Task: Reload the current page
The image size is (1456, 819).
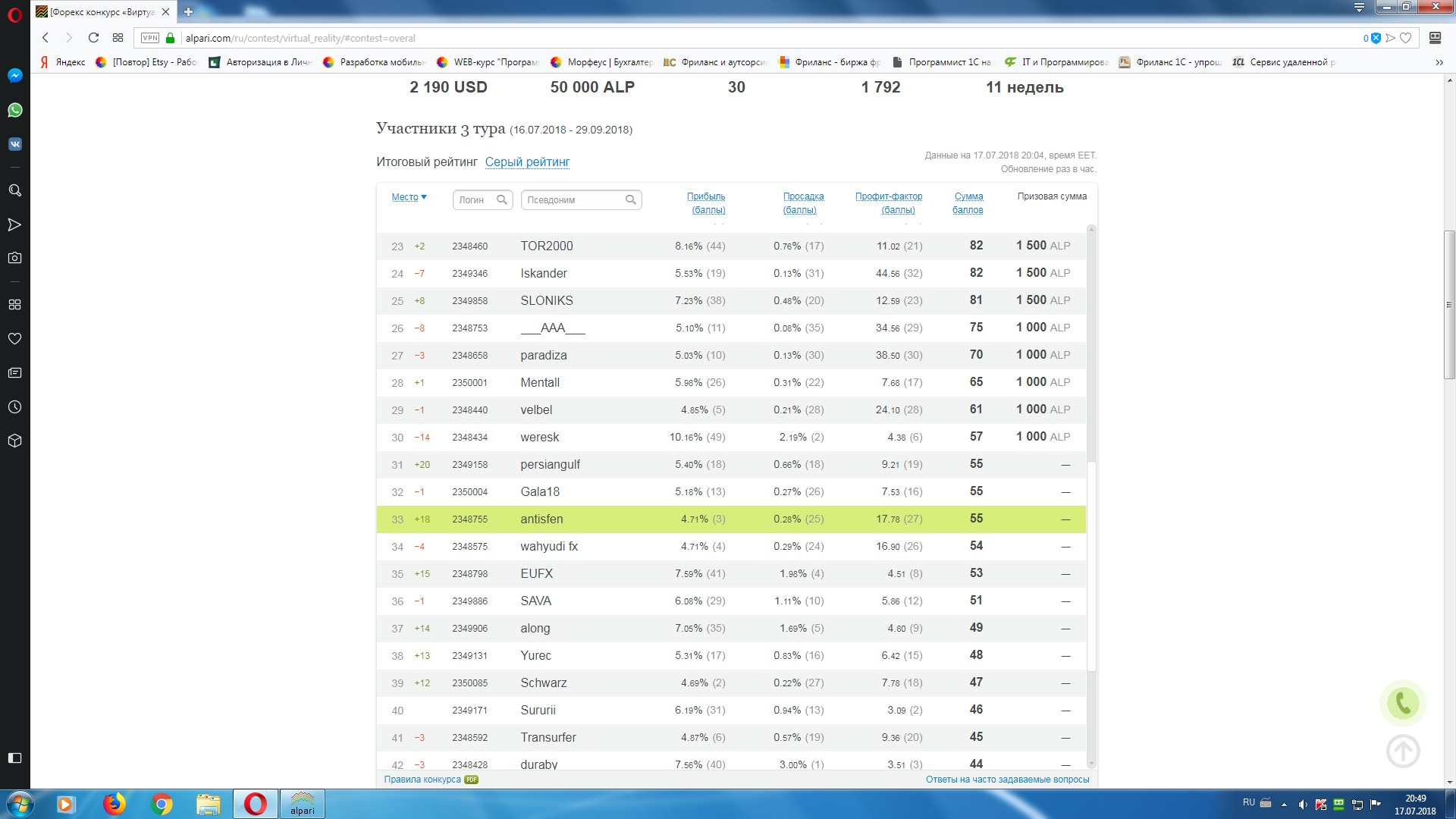Action: coord(93,38)
